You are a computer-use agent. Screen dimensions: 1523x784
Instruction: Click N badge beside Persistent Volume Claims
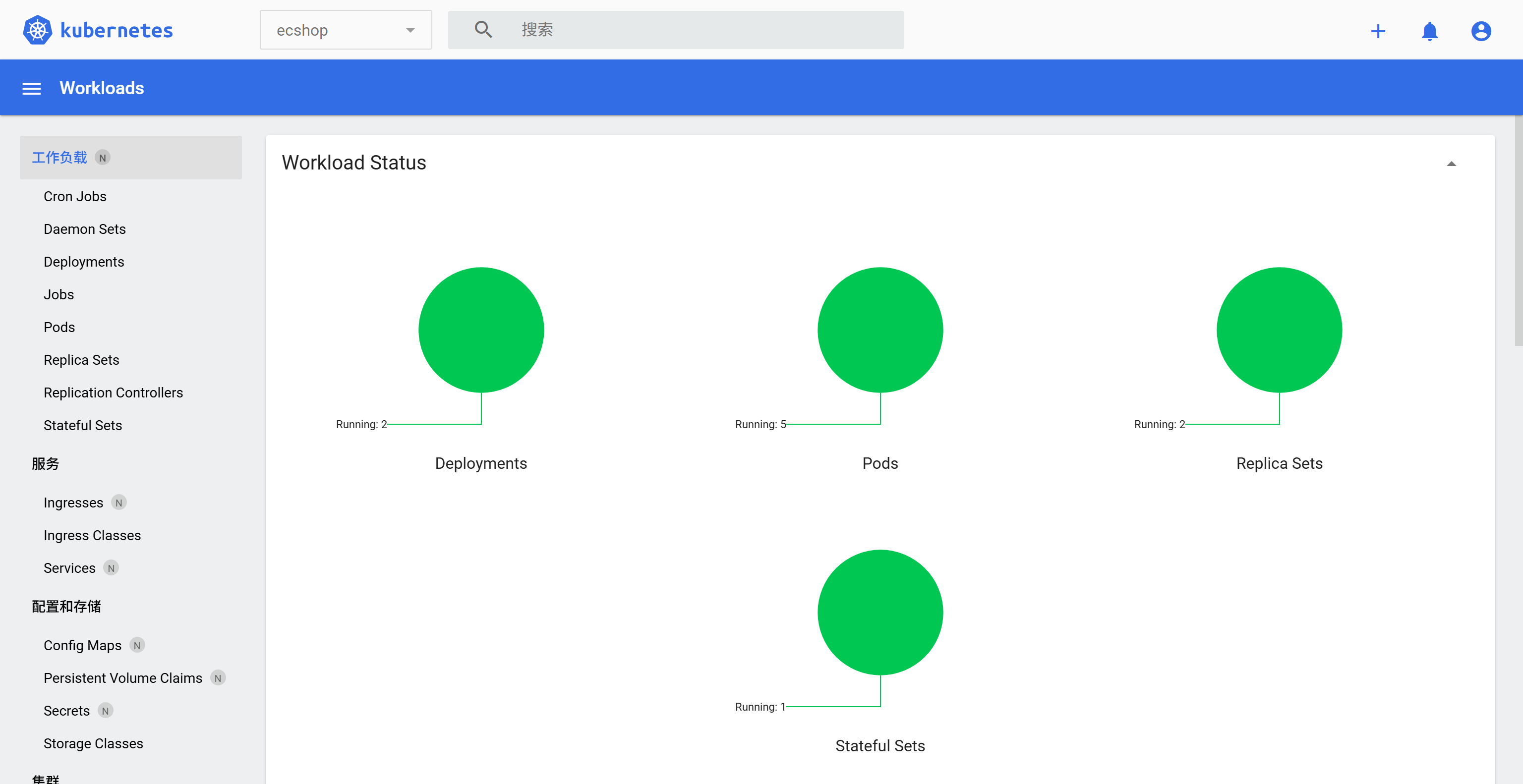tap(218, 678)
